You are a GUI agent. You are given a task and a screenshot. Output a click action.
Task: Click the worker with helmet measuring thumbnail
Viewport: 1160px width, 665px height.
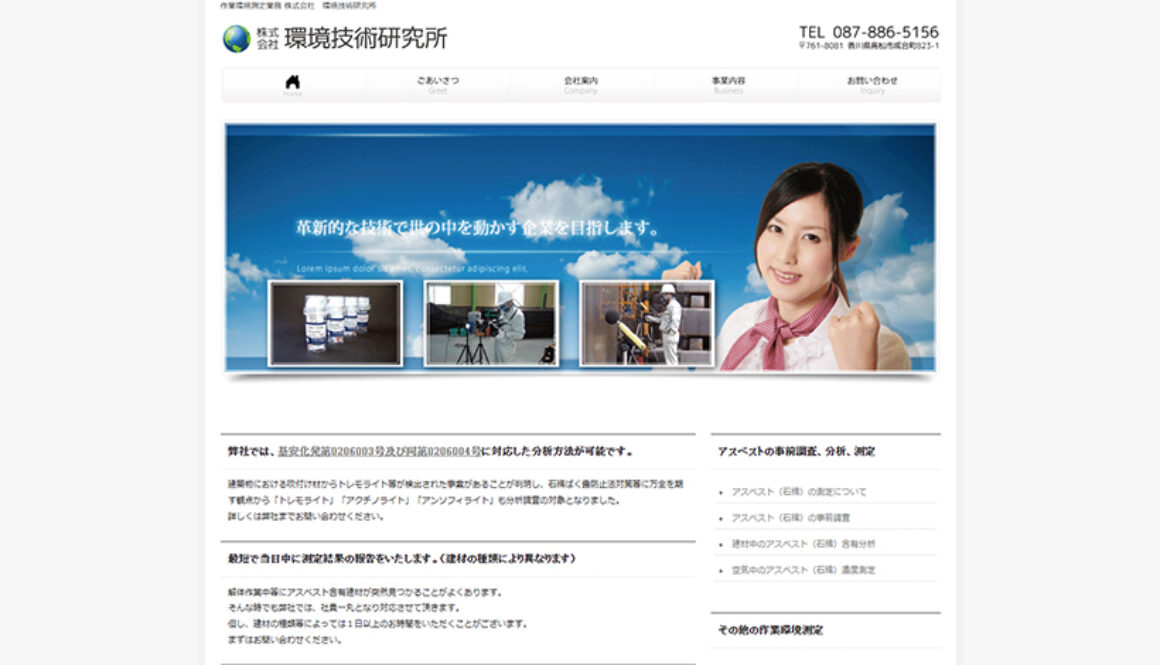[x=647, y=323]
